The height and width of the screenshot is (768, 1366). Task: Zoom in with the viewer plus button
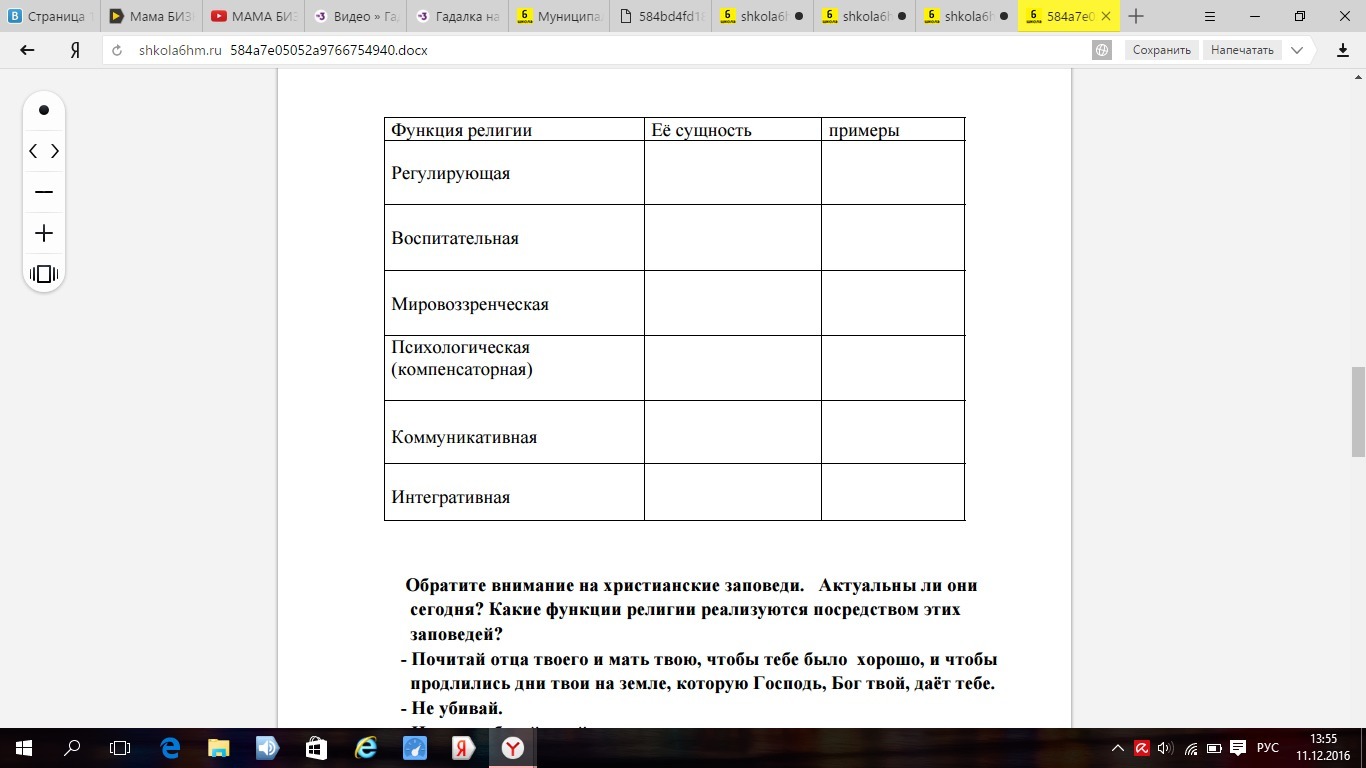click(44, 233)
